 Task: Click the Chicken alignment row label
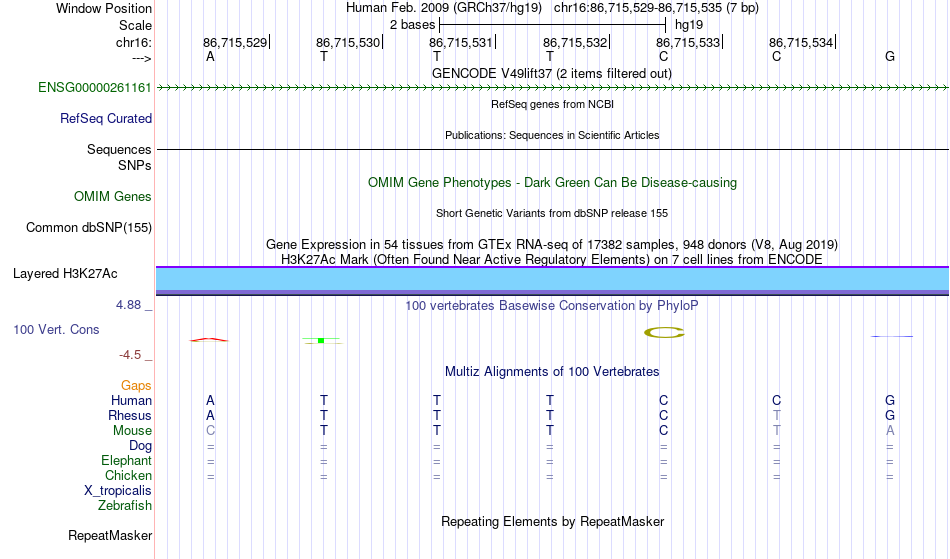point(128,476)
